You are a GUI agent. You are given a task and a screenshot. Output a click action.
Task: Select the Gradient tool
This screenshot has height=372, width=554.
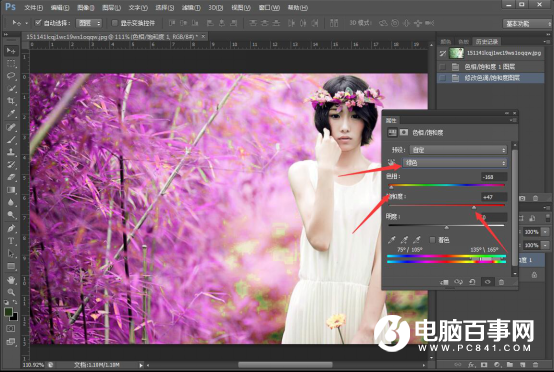(11, 190)
